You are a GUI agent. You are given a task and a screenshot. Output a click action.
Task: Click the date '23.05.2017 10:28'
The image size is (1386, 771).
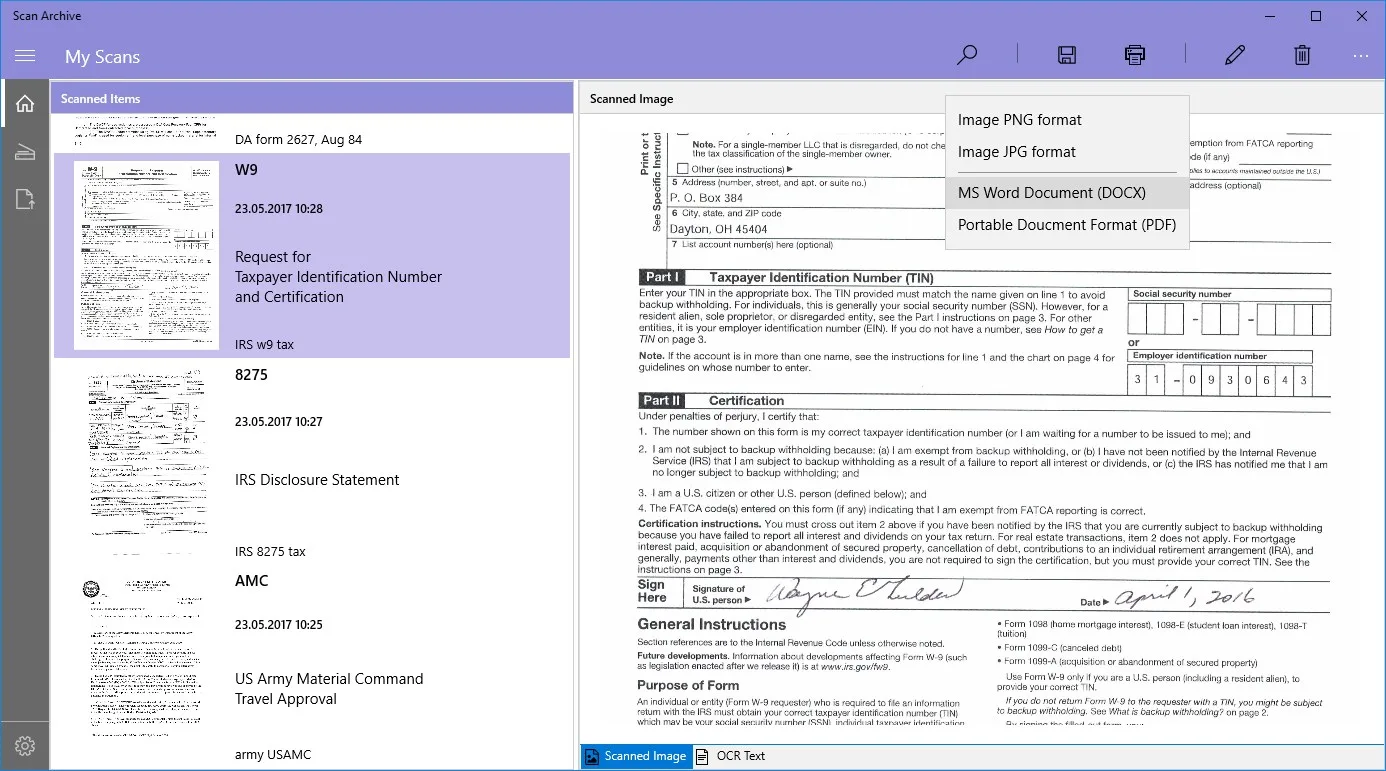click(279, 209)
